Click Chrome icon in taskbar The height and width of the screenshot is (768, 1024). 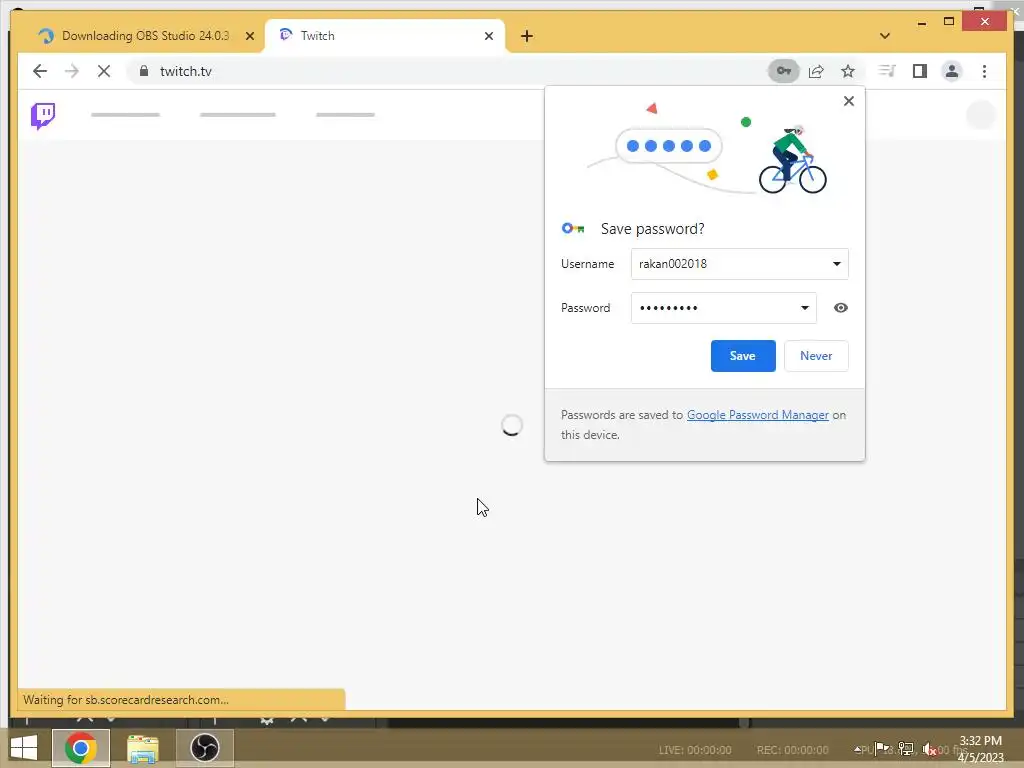80,748
